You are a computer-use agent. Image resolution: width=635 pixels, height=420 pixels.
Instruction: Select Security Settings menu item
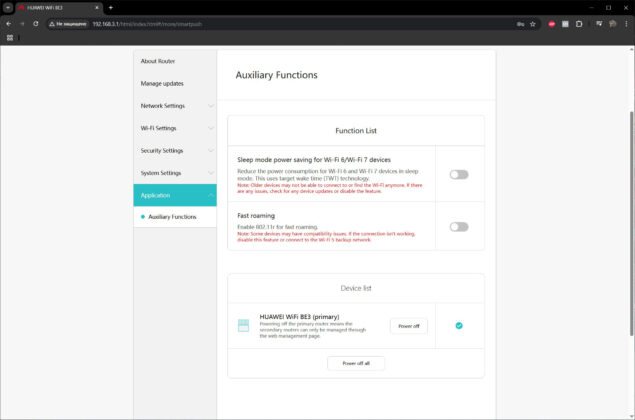(175, 150)
